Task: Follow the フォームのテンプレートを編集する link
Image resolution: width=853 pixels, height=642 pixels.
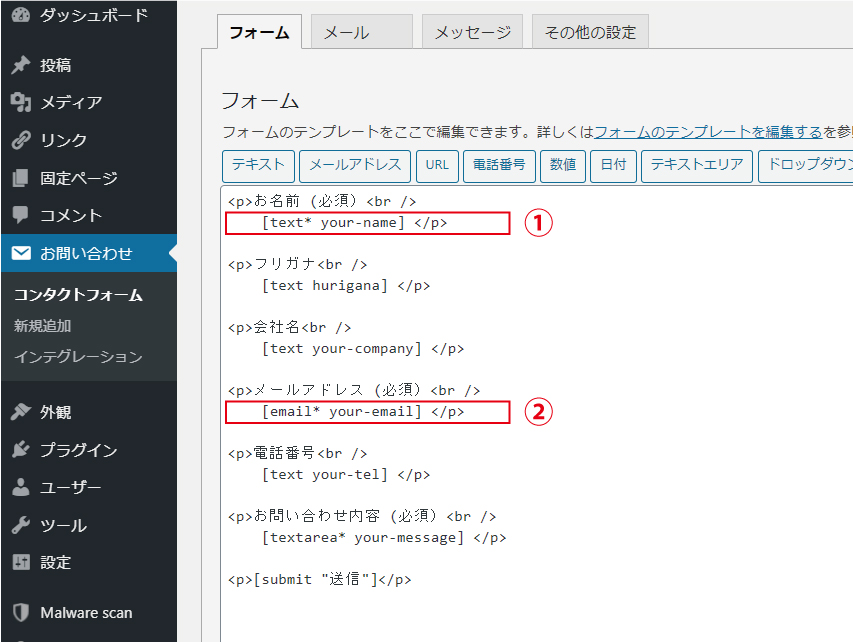Action: pos(708,132)
